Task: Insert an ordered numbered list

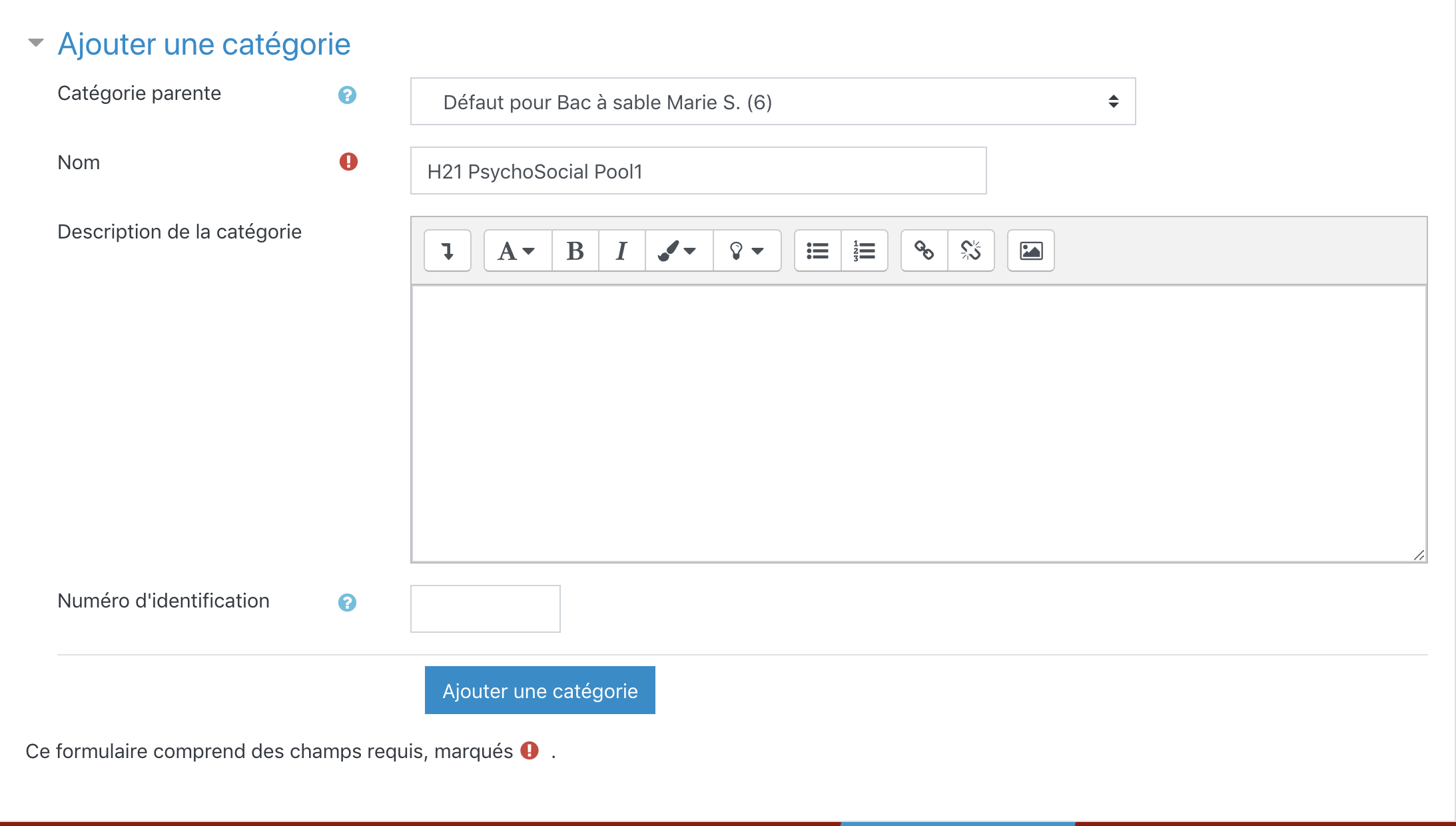Action: point(864,250)
